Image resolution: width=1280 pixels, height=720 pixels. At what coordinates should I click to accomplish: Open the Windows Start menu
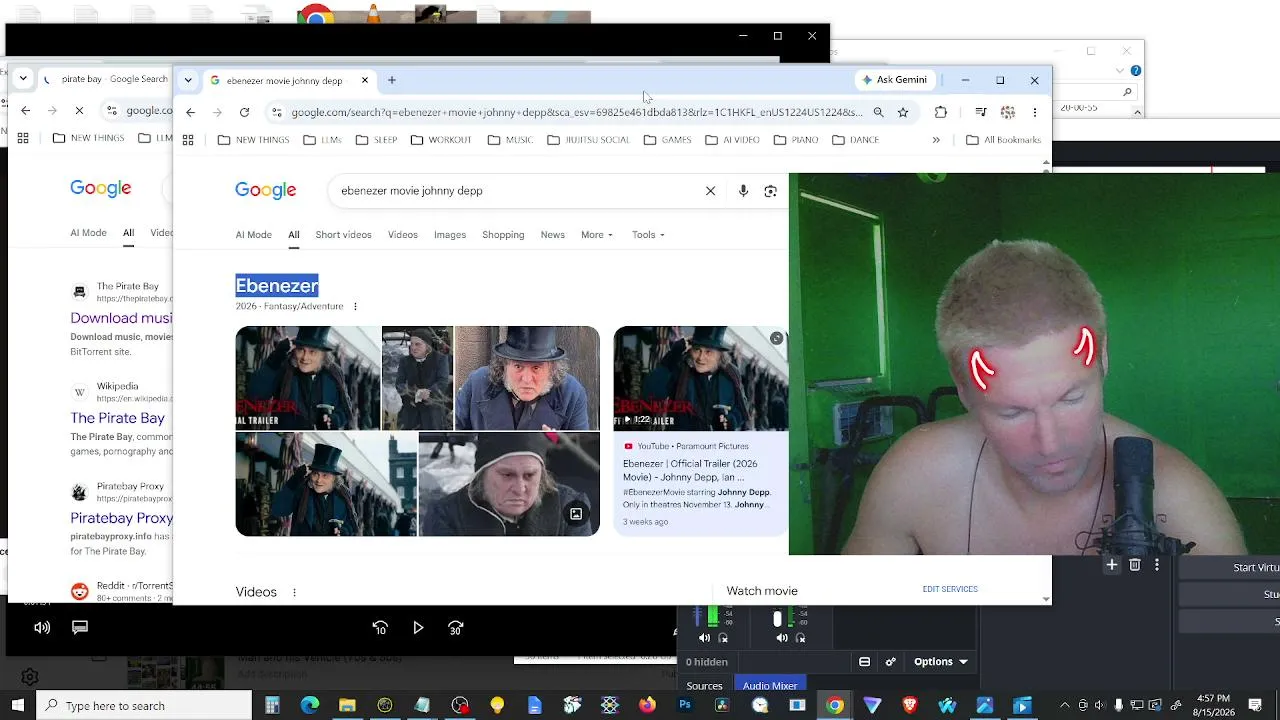coord(17,706)
